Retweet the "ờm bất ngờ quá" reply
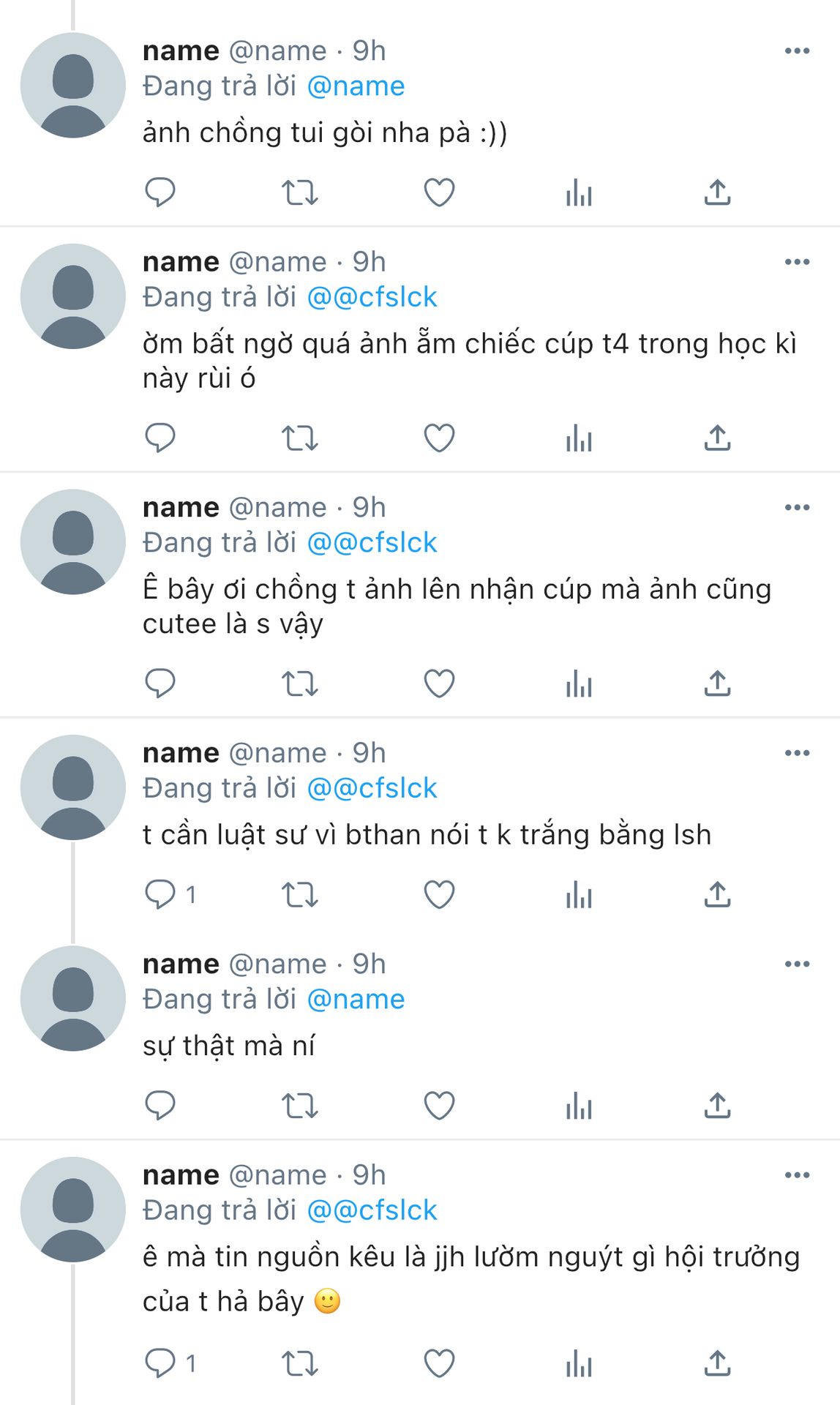This screenshot has height=1405, width=840. 300,438
